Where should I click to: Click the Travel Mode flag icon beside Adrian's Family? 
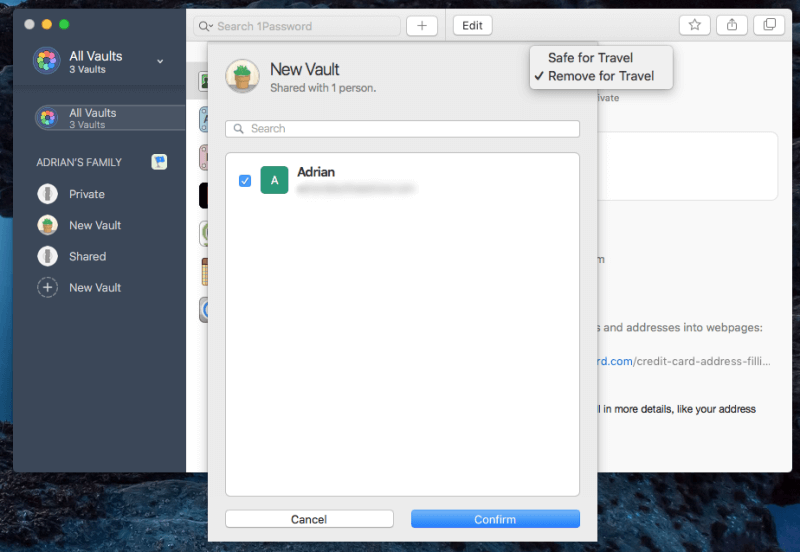point(159,162)
